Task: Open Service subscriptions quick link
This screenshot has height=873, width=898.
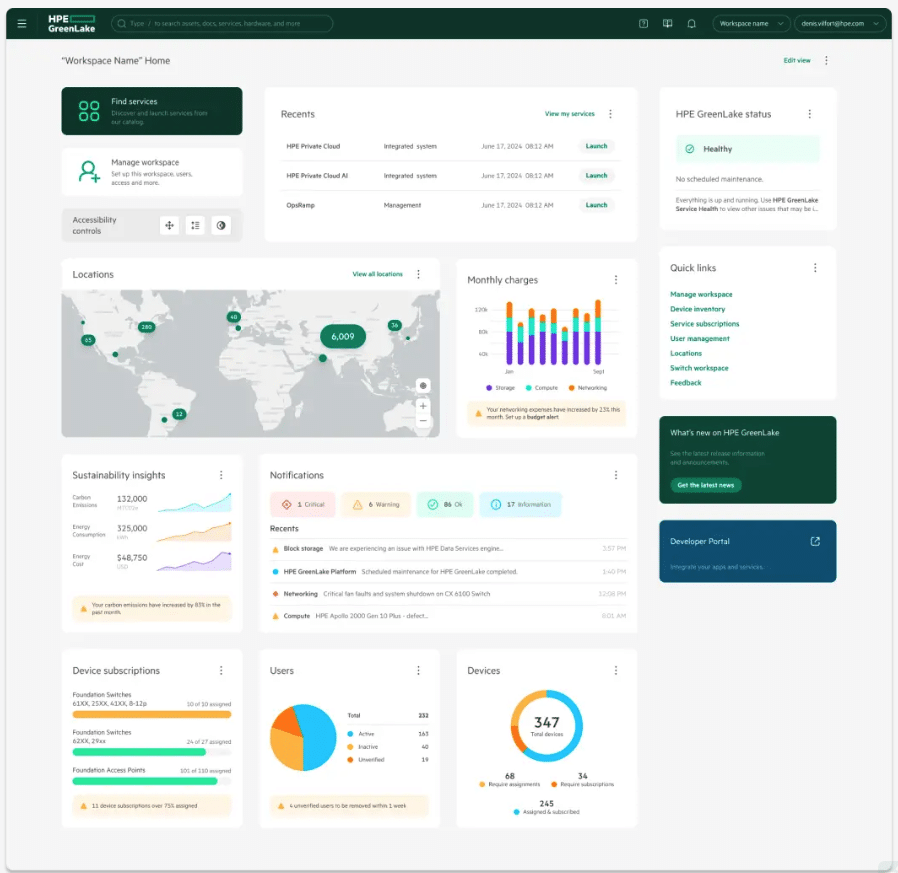Action: (x=704, y=324)
